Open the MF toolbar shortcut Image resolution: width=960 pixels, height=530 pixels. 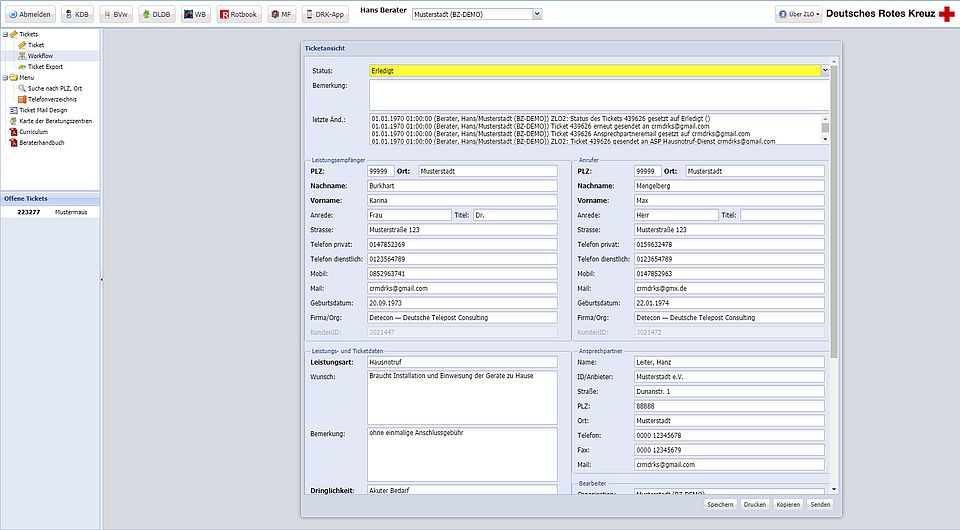coord(282,15)
